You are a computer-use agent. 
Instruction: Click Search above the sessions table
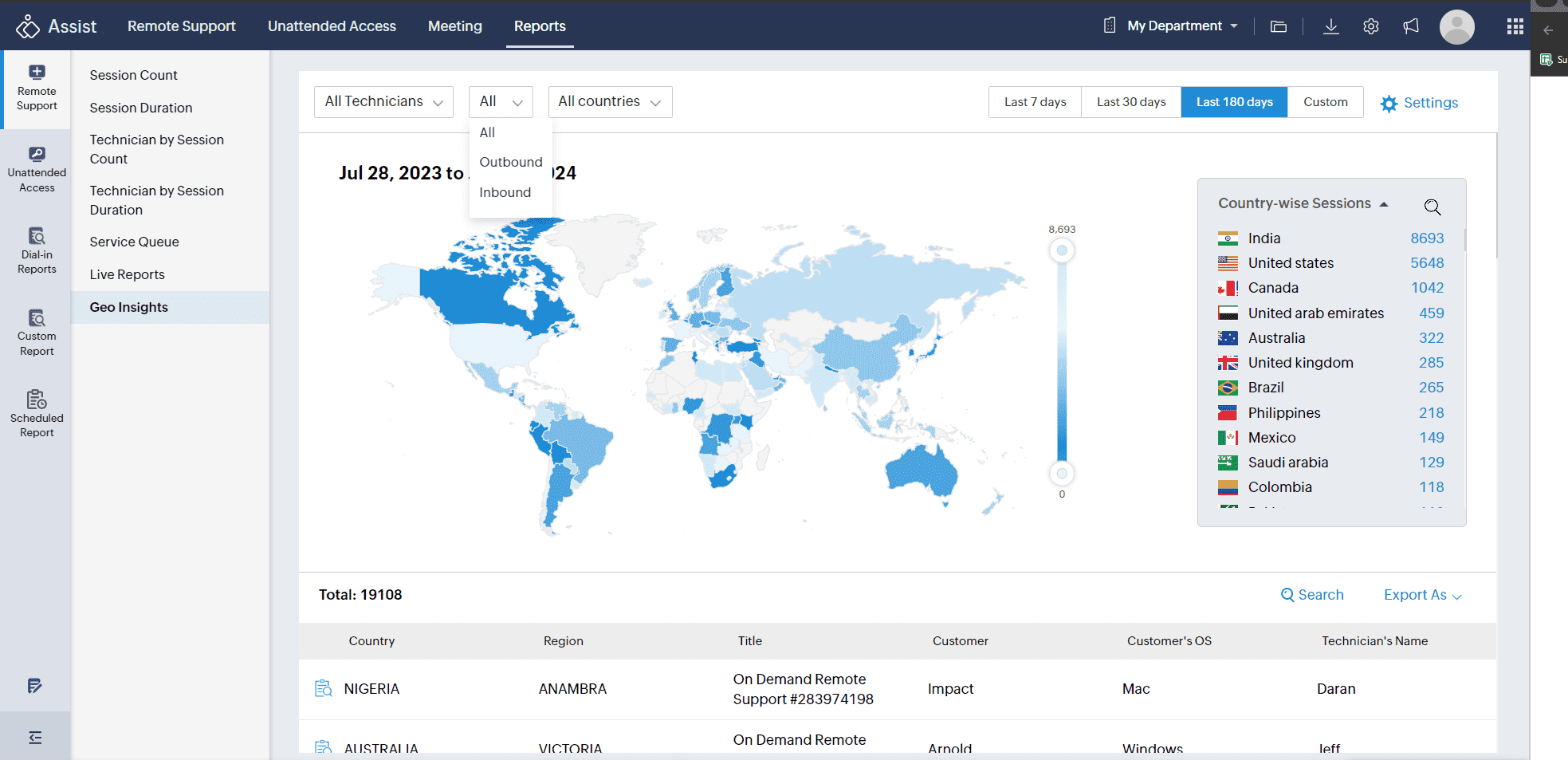tap(1312, 595)
